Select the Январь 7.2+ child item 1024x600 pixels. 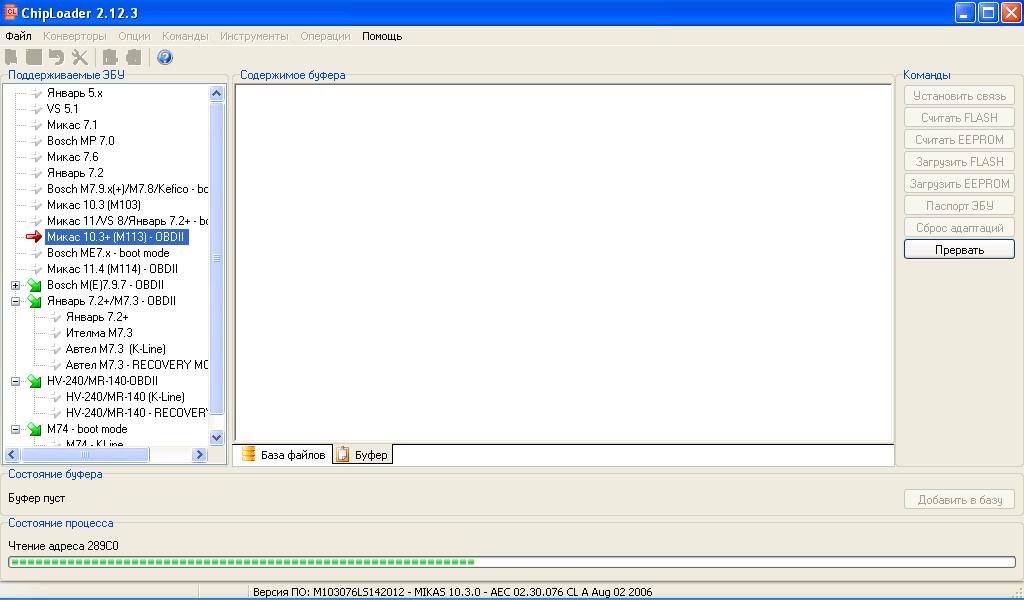(97, 317)
